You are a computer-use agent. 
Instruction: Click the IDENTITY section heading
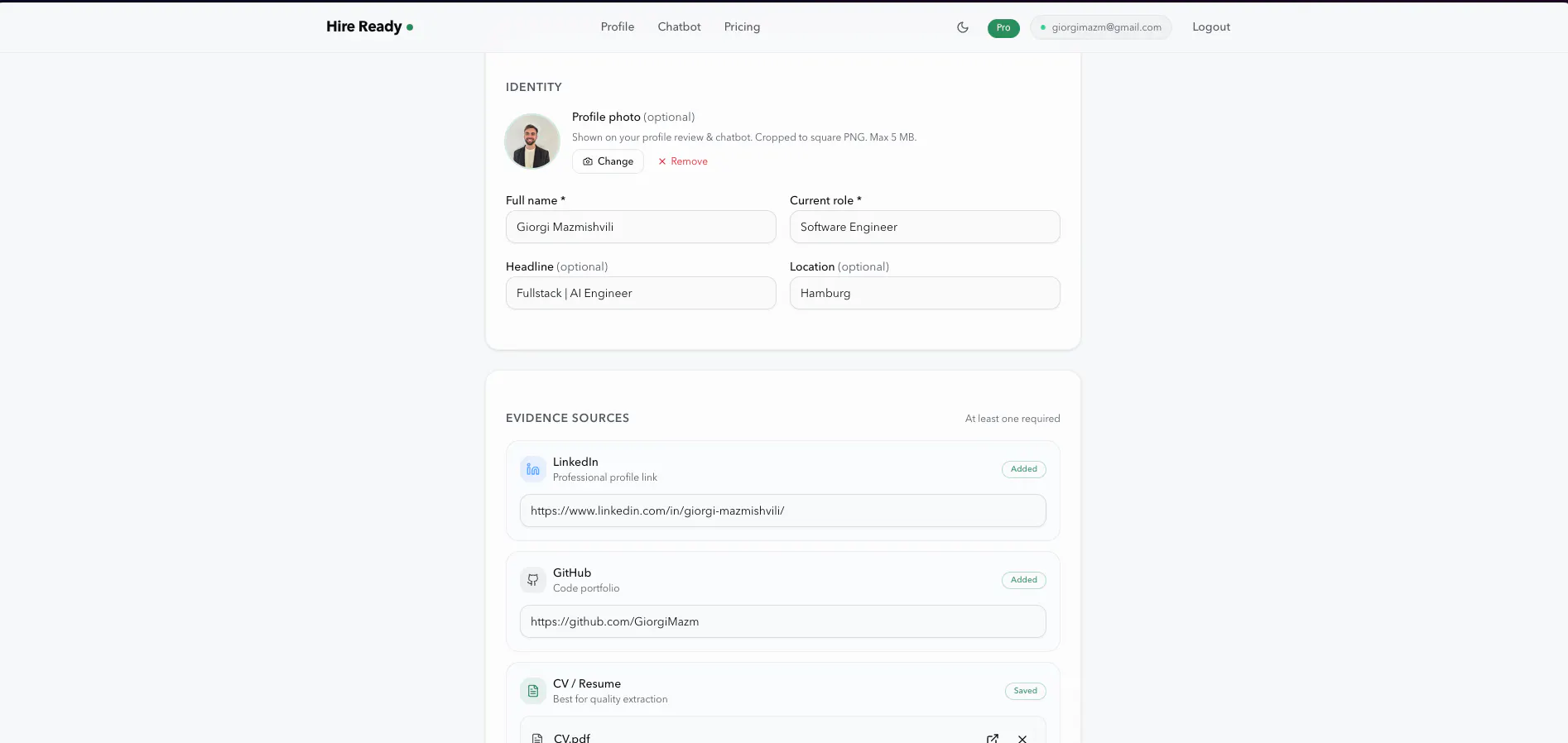pos(534,87)
